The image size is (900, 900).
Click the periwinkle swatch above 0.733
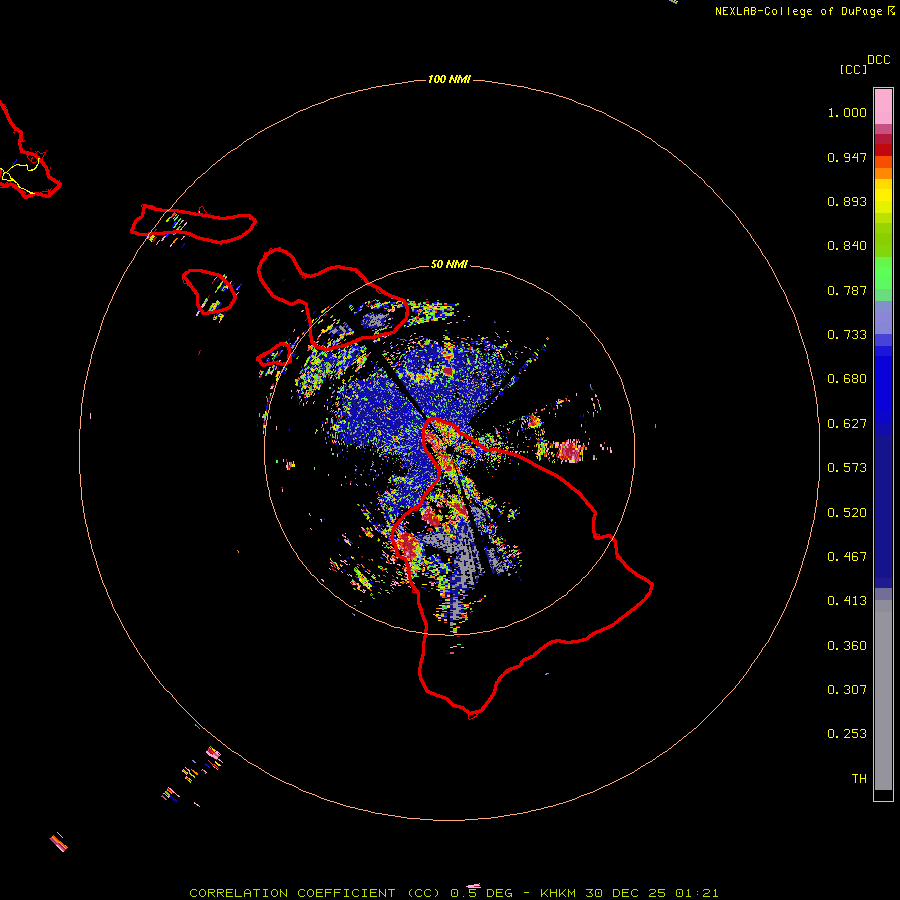(883, 317)
